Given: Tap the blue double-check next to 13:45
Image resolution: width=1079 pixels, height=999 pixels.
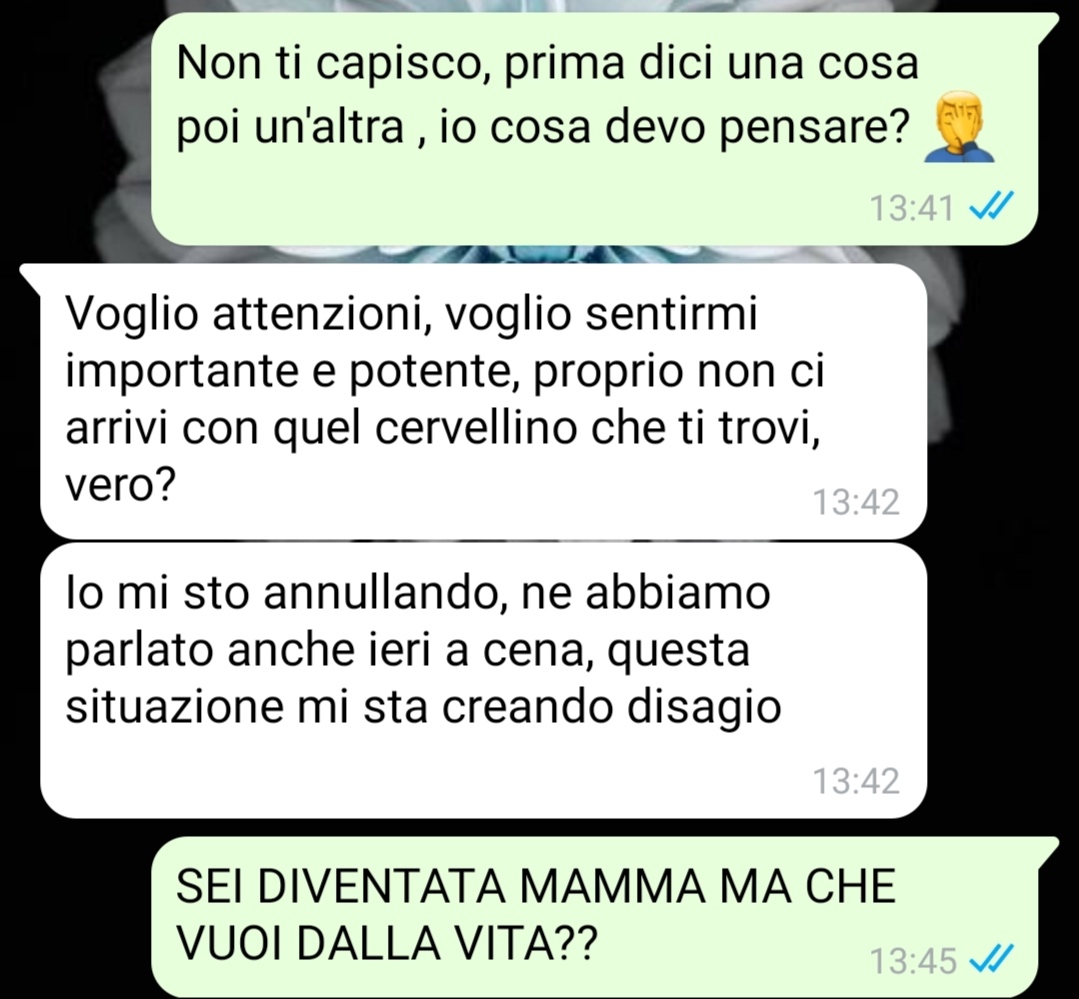Looking at the screenshot, I should point(992,958).
